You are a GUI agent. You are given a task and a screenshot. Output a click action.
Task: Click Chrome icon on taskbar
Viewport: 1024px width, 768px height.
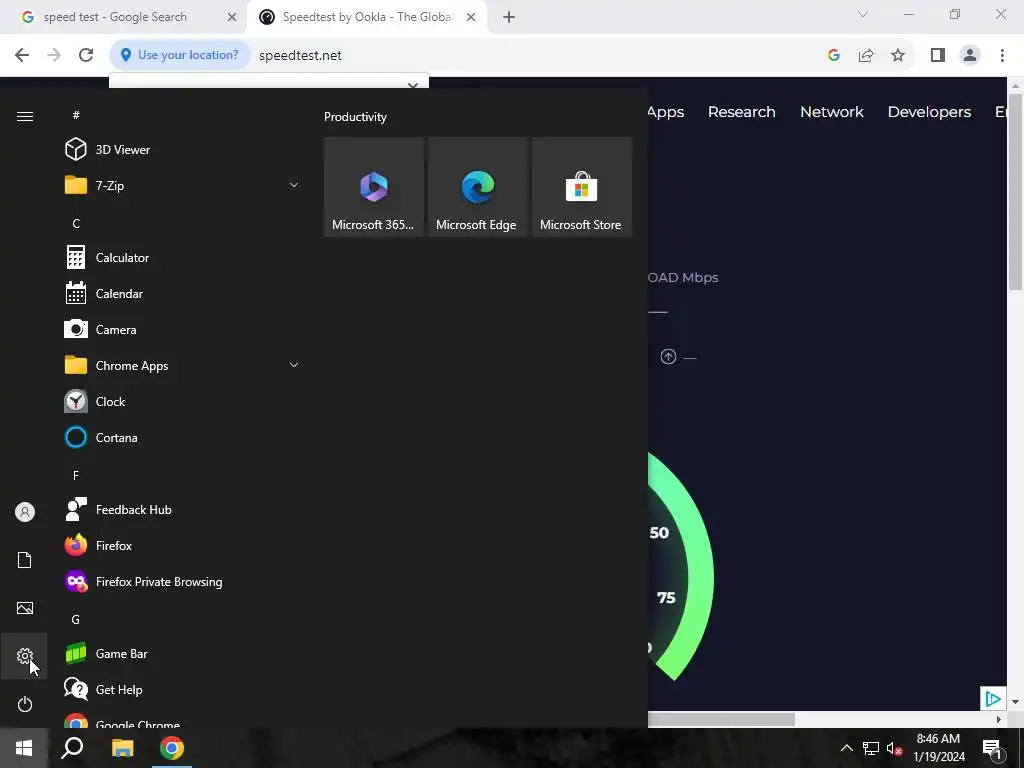[172, 748]
